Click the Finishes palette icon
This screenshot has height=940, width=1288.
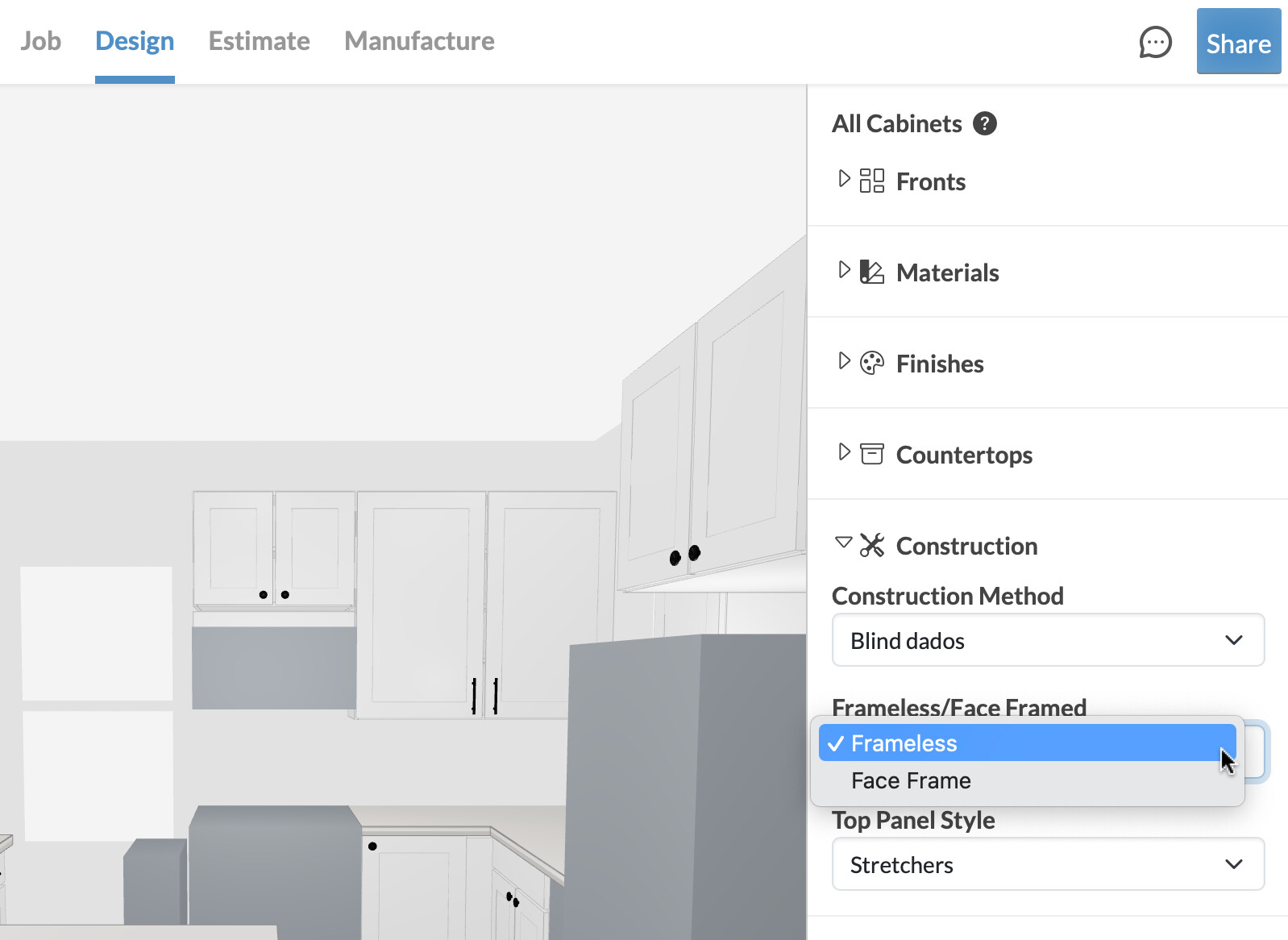coord(871,363)
